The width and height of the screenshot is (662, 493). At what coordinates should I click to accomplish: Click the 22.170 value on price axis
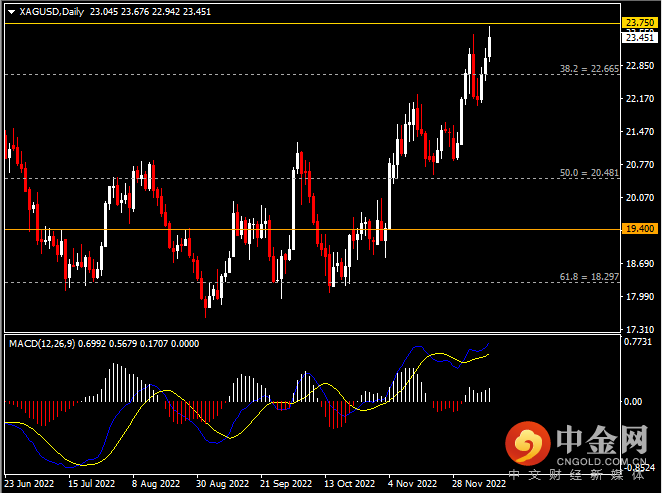tap(639, 99)
